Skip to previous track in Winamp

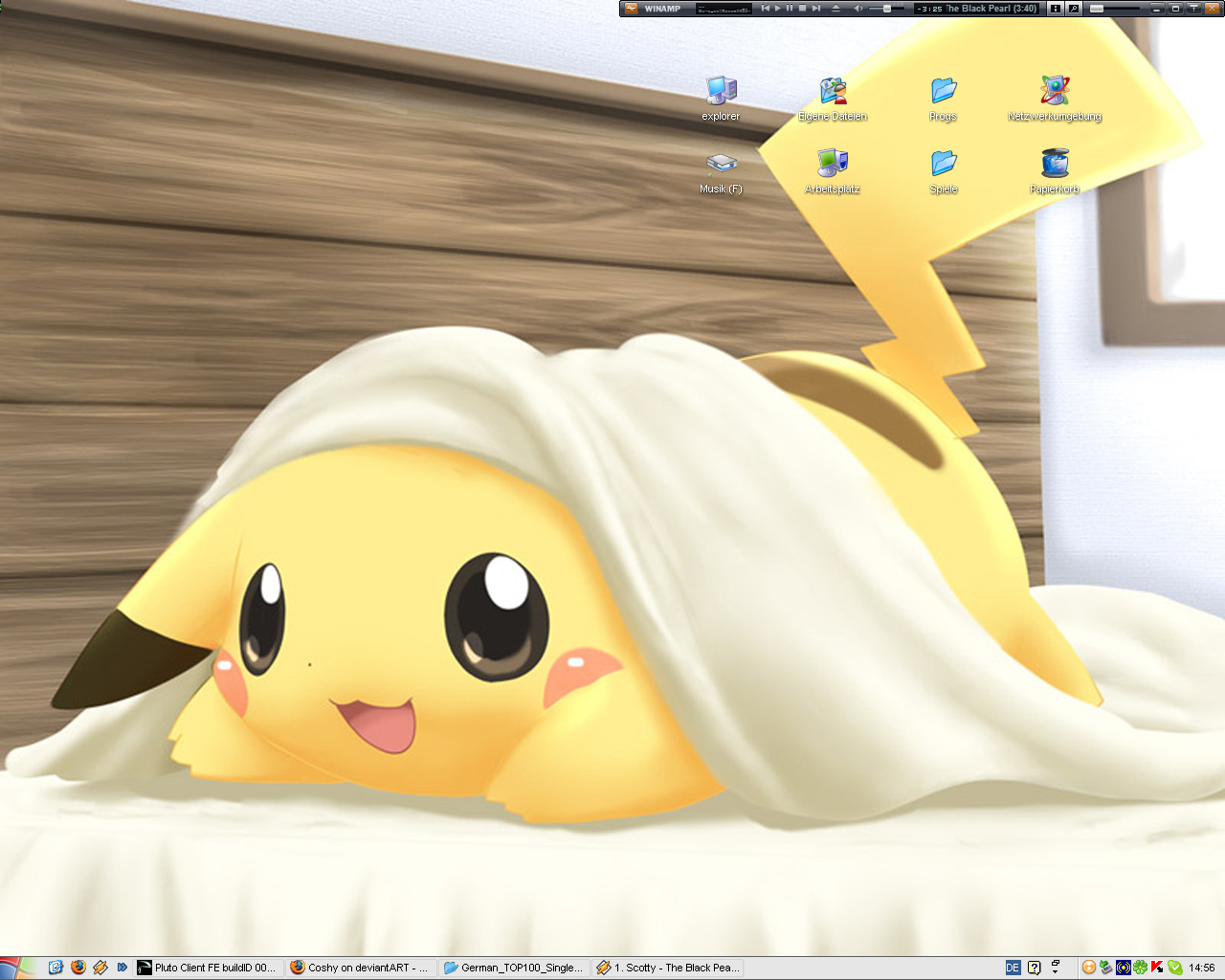point(766,9)
